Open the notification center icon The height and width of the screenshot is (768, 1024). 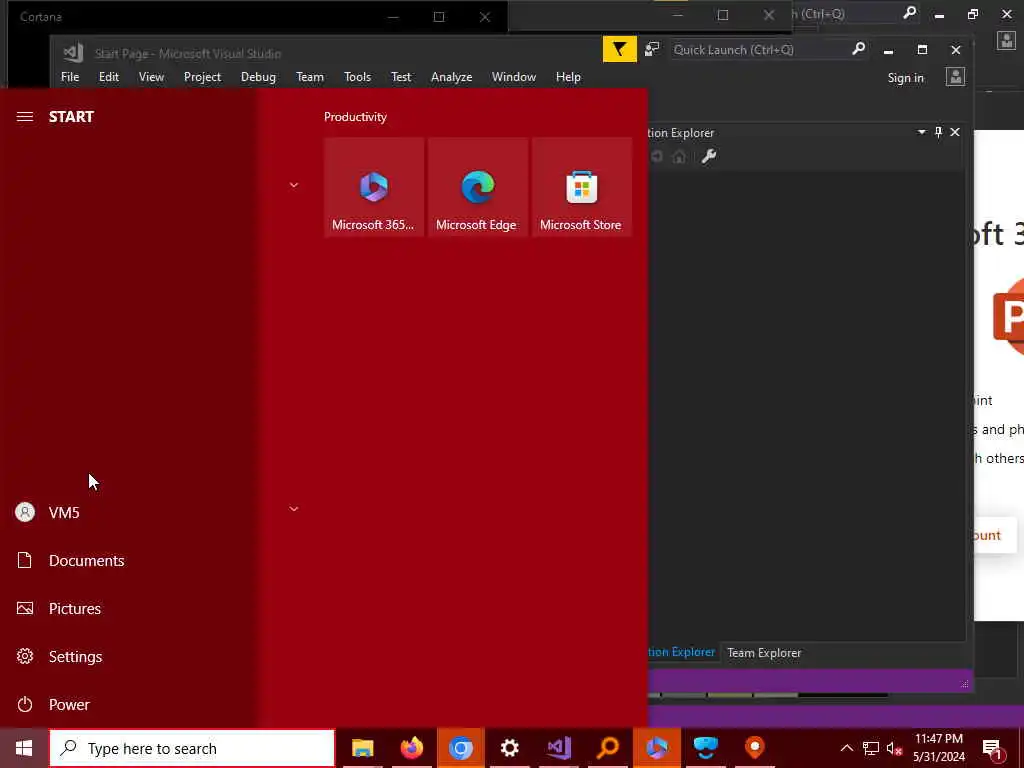pyautogui.click(x=992, y=749)
